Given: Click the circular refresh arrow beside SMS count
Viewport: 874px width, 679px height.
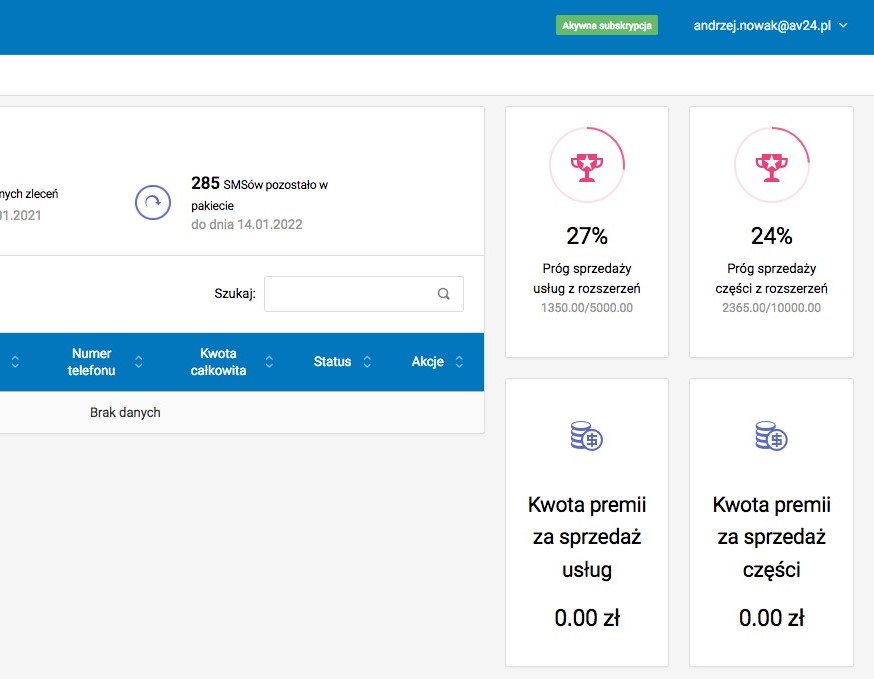Looking at the screenshot, I should (152, 202).
